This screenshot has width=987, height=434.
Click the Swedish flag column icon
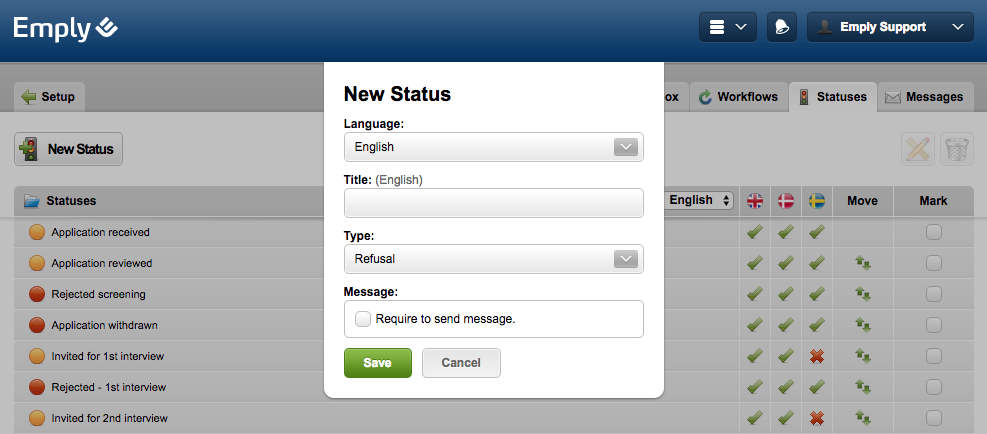coord(817,201)
